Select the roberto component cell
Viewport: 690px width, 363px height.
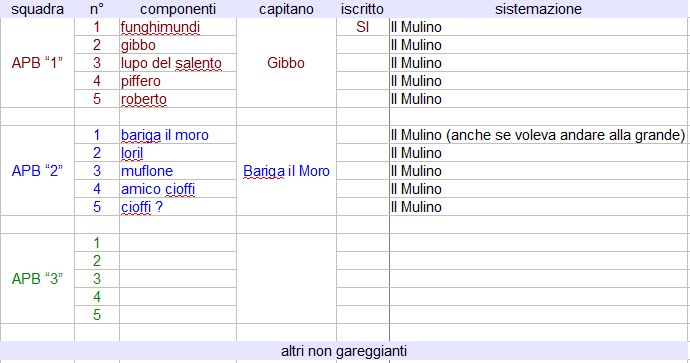[178, 99]
